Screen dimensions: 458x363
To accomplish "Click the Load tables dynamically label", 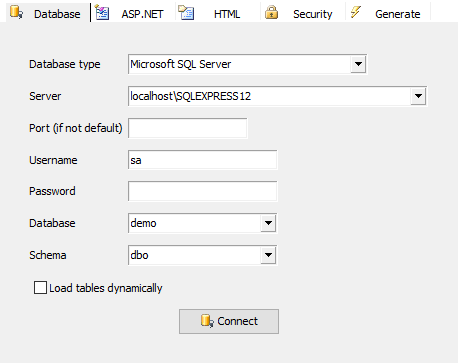I will tap(106, 288).
